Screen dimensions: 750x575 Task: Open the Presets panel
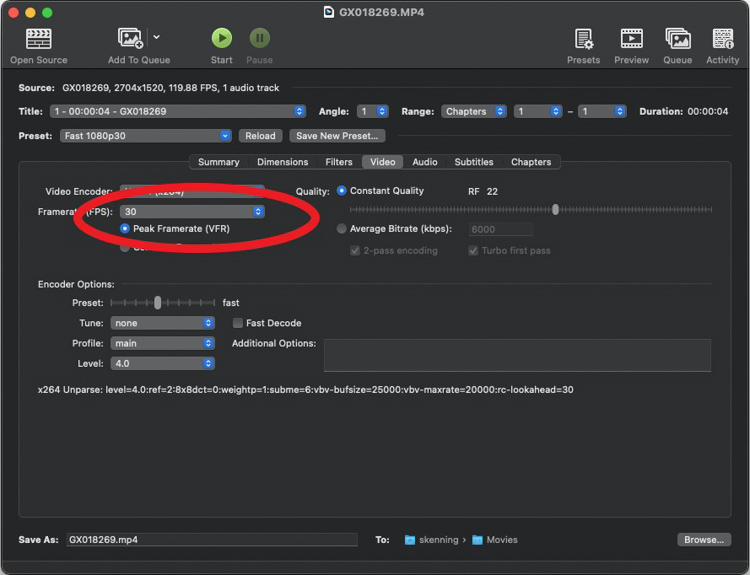(x=584, y=46)
